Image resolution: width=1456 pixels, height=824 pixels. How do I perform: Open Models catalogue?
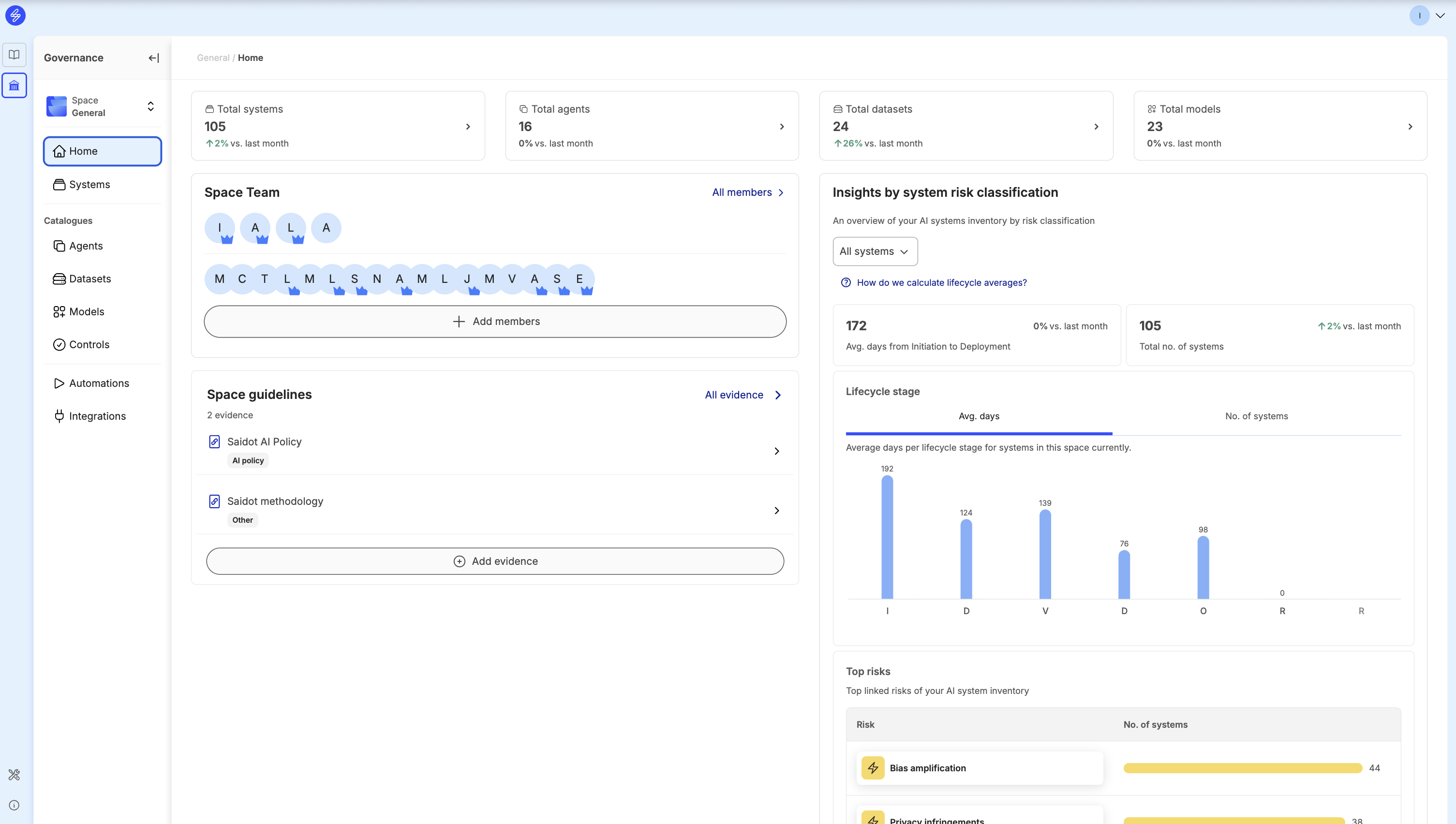[x=103, y=311]
